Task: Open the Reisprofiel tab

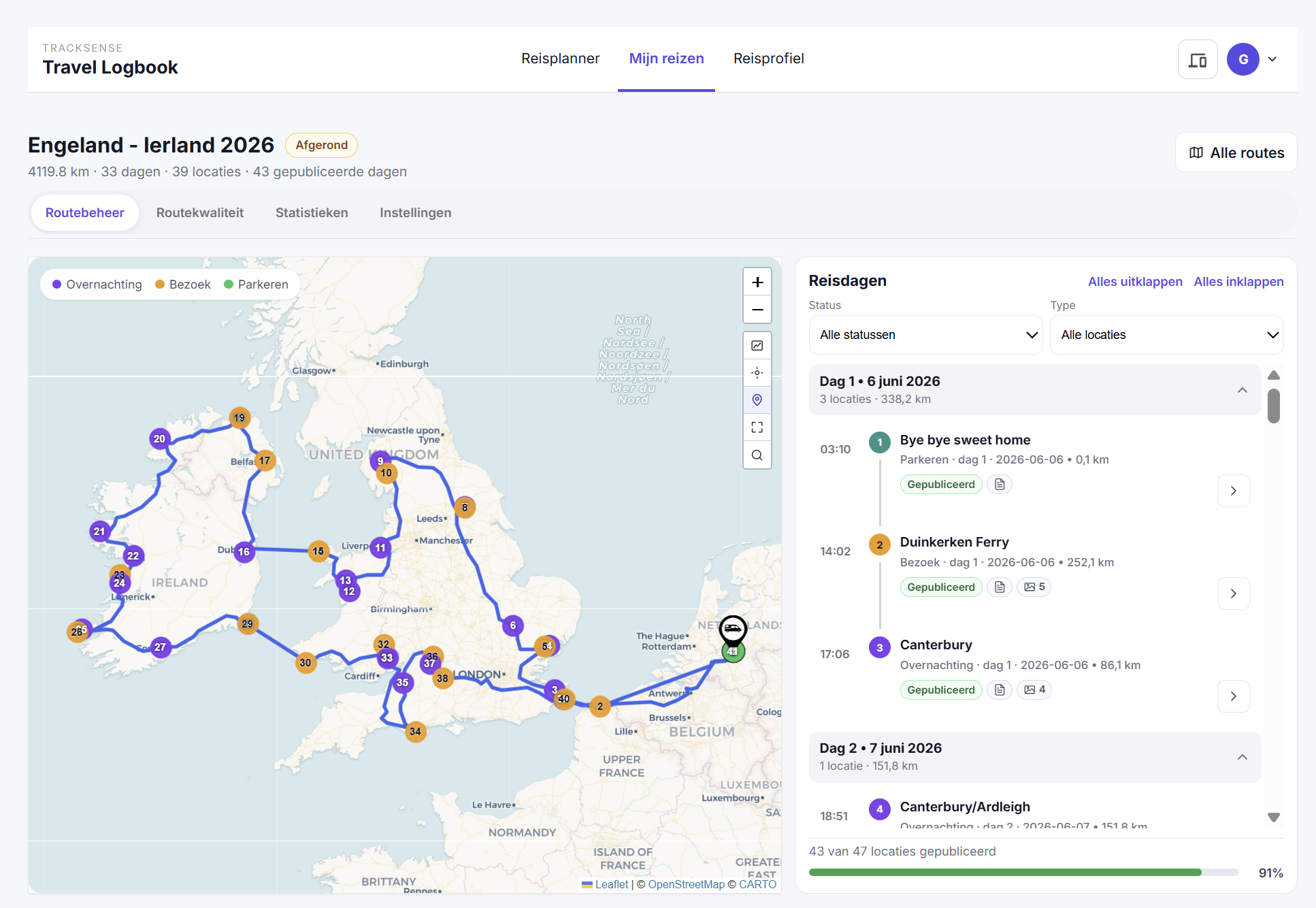Action: coord(768,59)
